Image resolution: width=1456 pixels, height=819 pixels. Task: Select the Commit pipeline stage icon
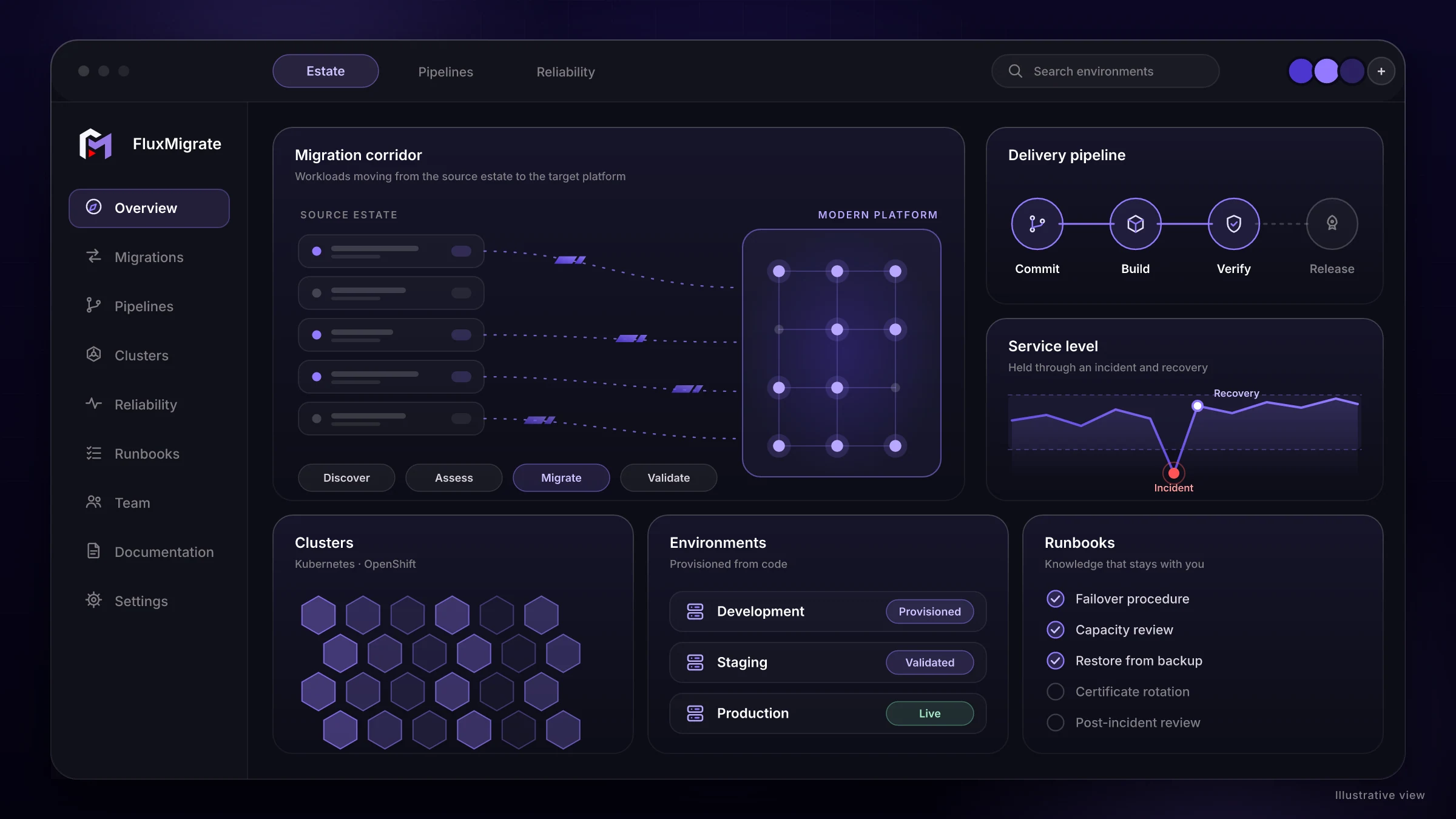tap(1037, 224)
